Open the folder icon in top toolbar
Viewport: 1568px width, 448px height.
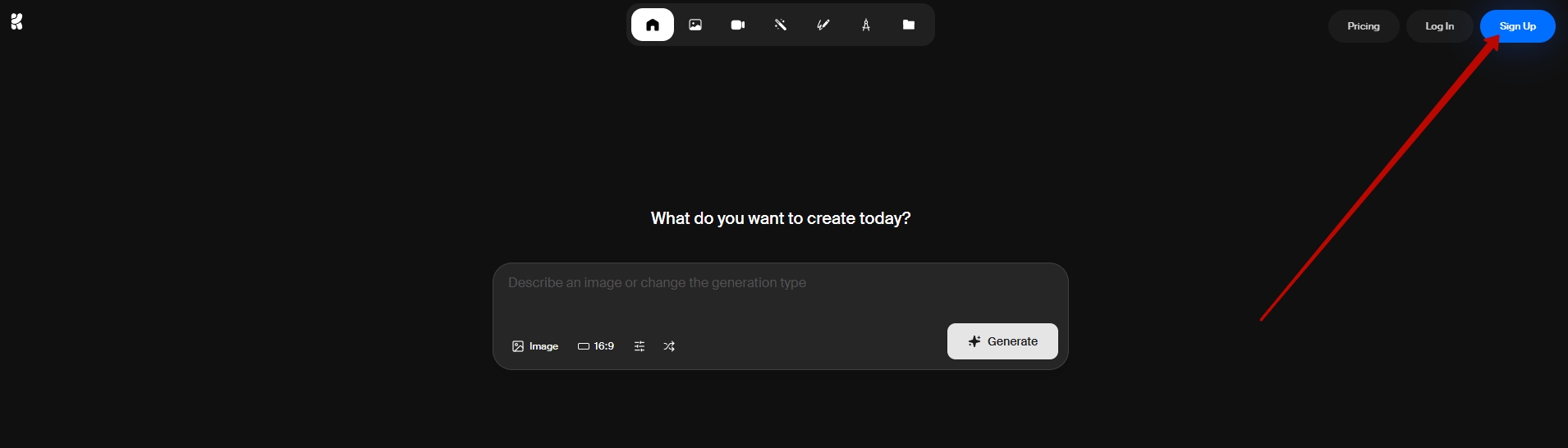coord(909,25)
